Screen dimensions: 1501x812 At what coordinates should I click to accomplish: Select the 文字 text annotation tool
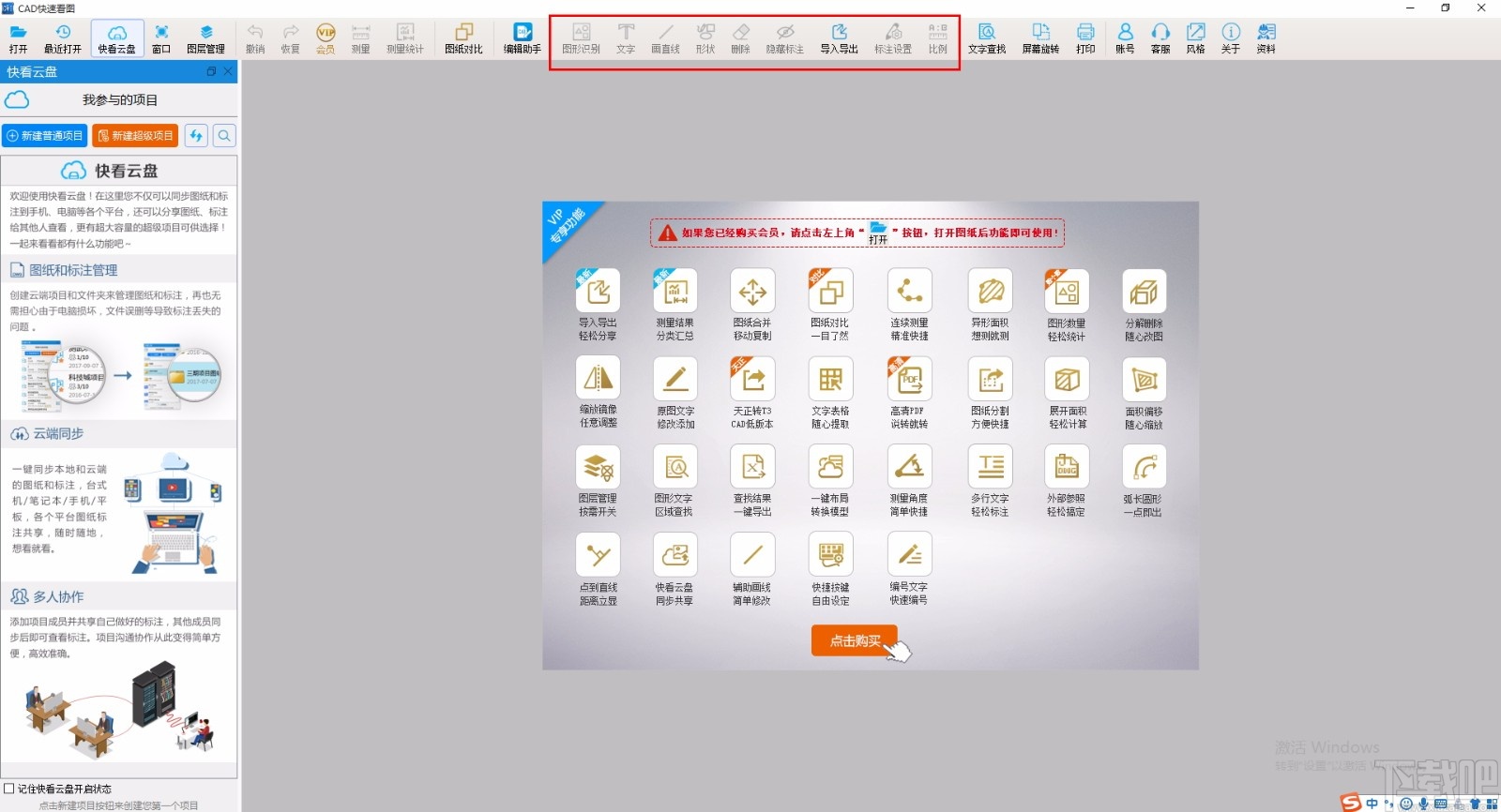click(626, 38)
